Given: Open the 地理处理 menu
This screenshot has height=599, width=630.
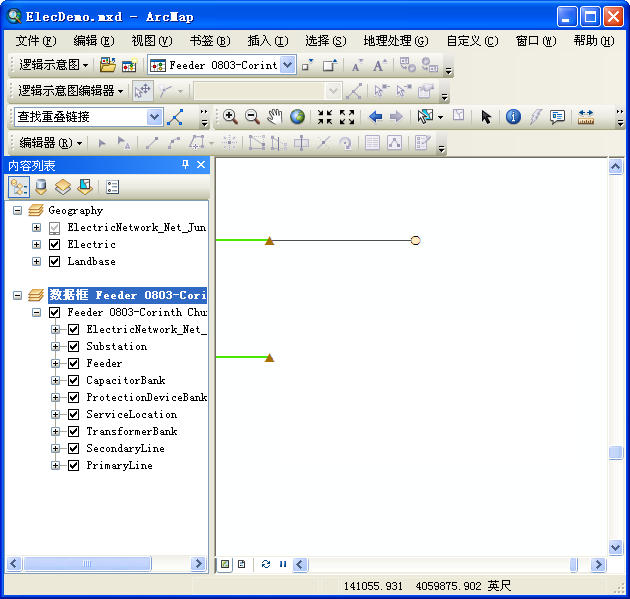Looking at the screenshot, I should (395, 41).
